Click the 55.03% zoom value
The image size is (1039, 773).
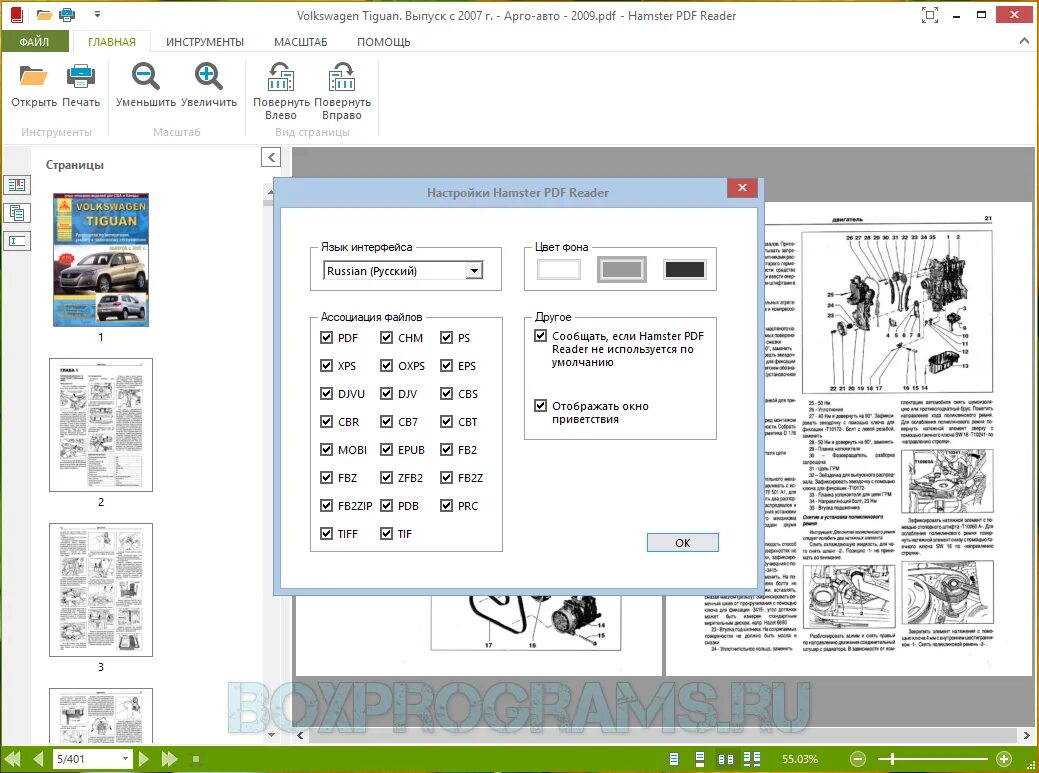tap(800, 759)
